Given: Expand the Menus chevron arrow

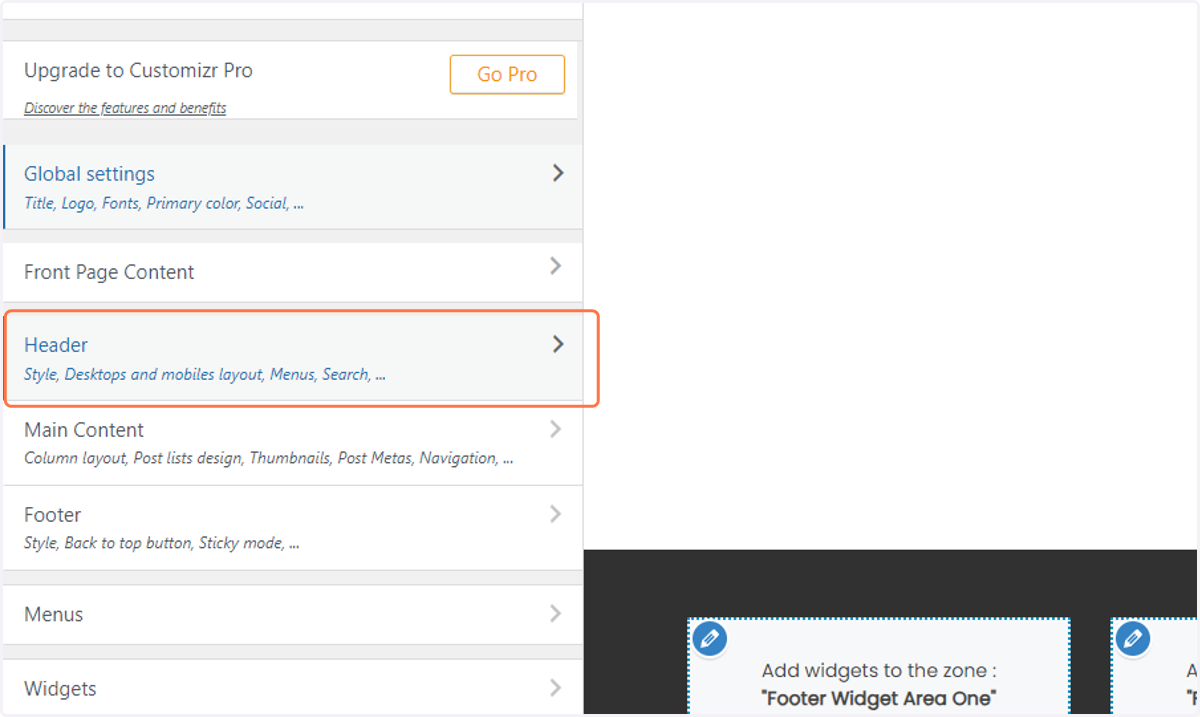Looking at the screenshot, I should (556, 613).
